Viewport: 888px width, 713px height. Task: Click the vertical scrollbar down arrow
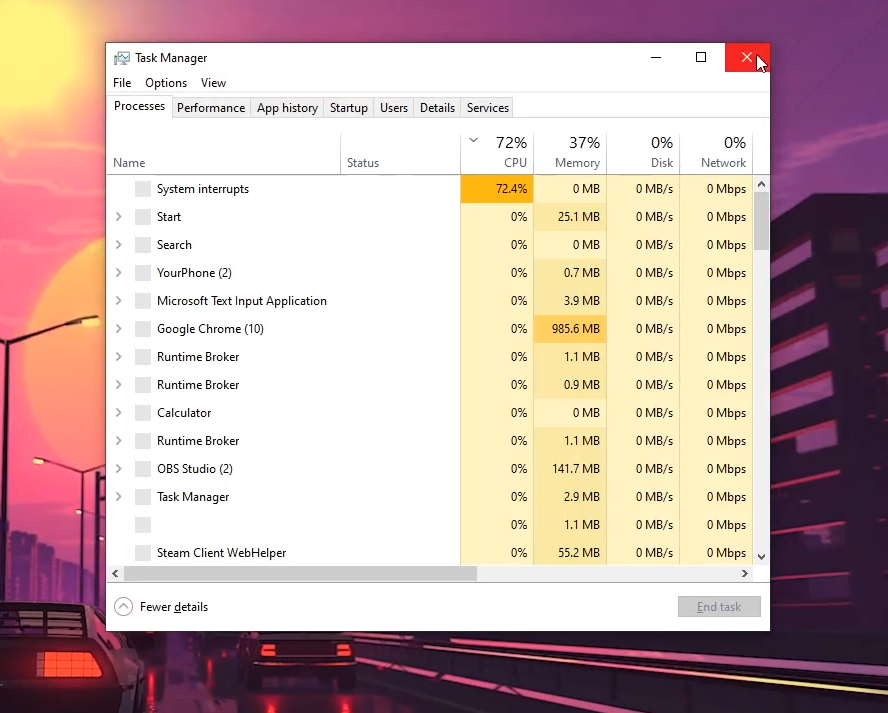(761, 557)
